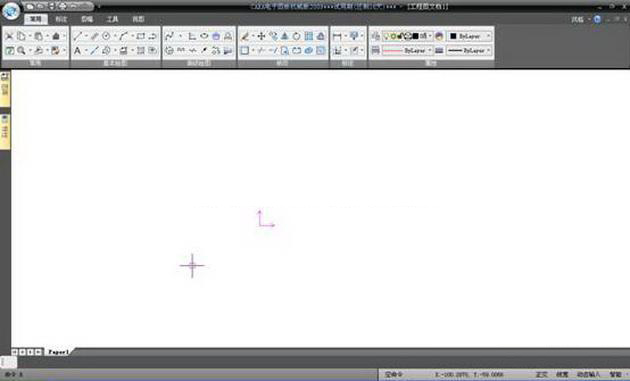Select the Ellipse tool
The height and width of the screenshot is (381, 630).
point(204,37)
